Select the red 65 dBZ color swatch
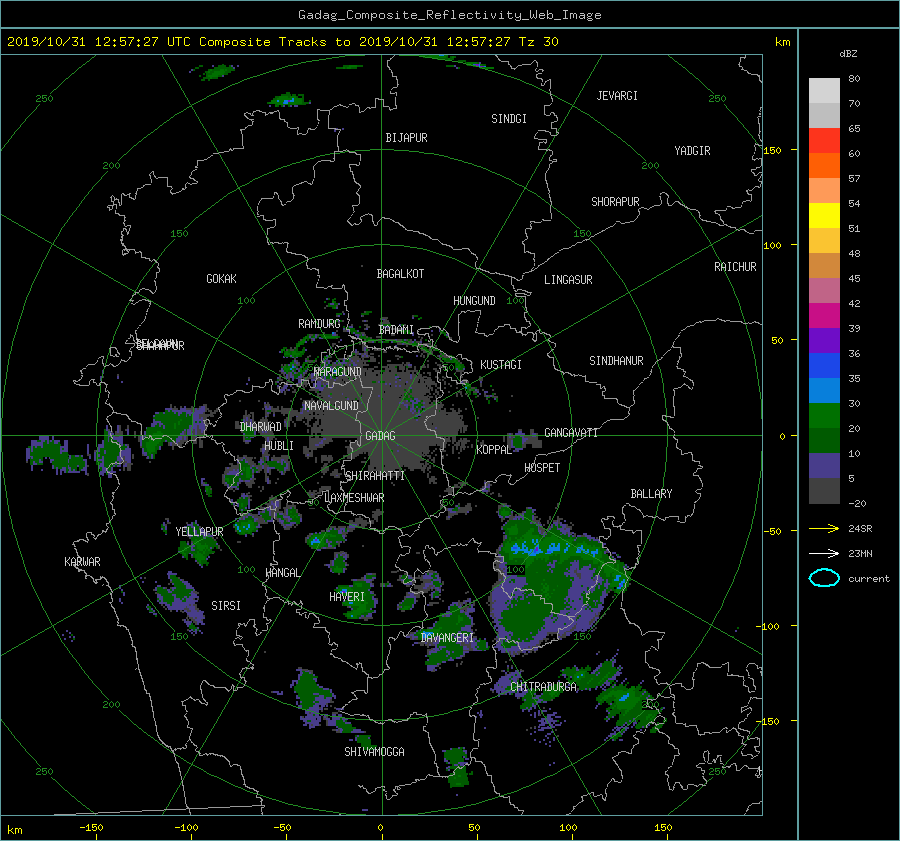 pos(824,140)
